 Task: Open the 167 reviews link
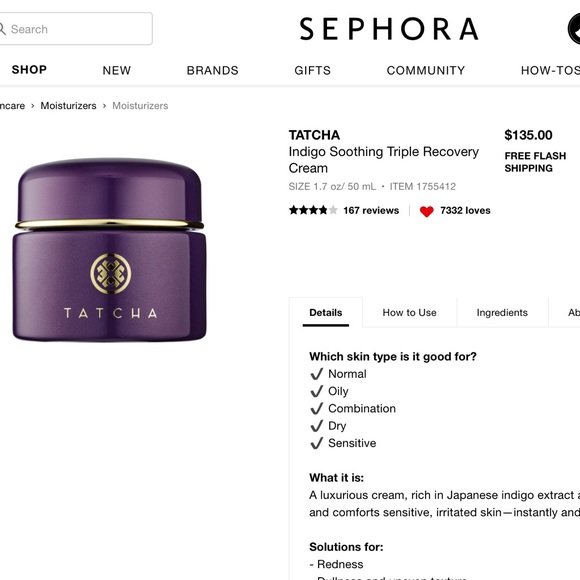371,210
